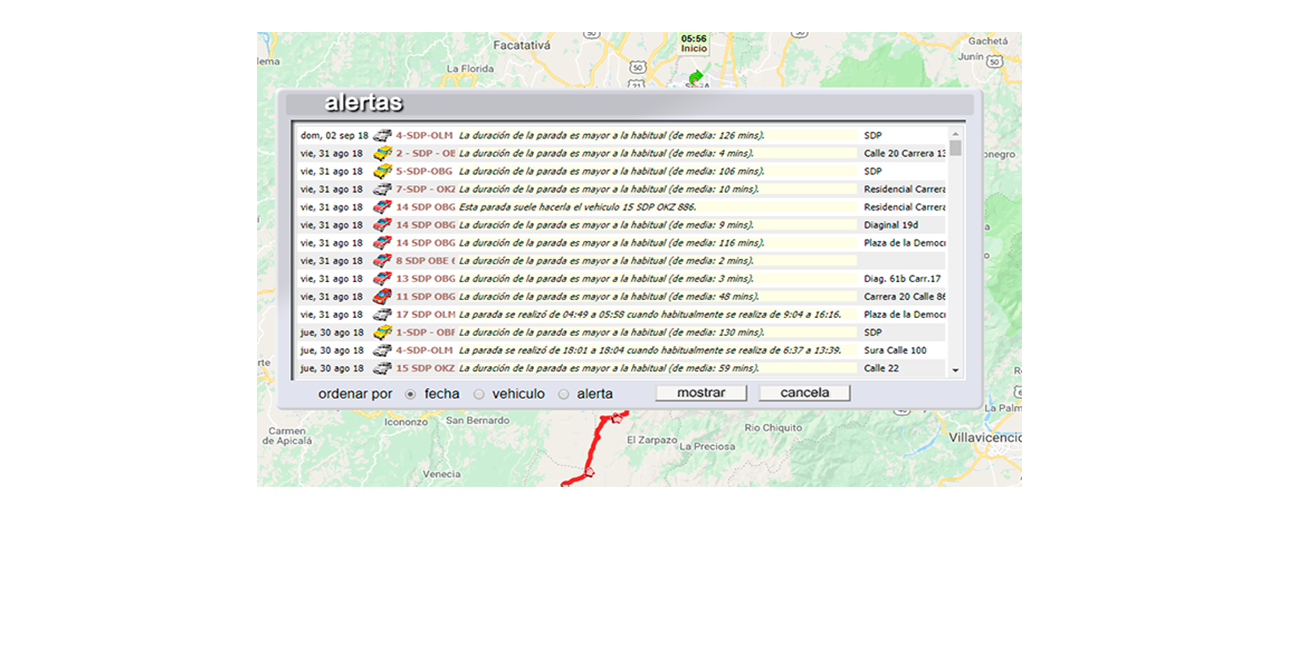The image size is (1303, 649).
Task: Click the cancela button
Action: pos(804,393)
